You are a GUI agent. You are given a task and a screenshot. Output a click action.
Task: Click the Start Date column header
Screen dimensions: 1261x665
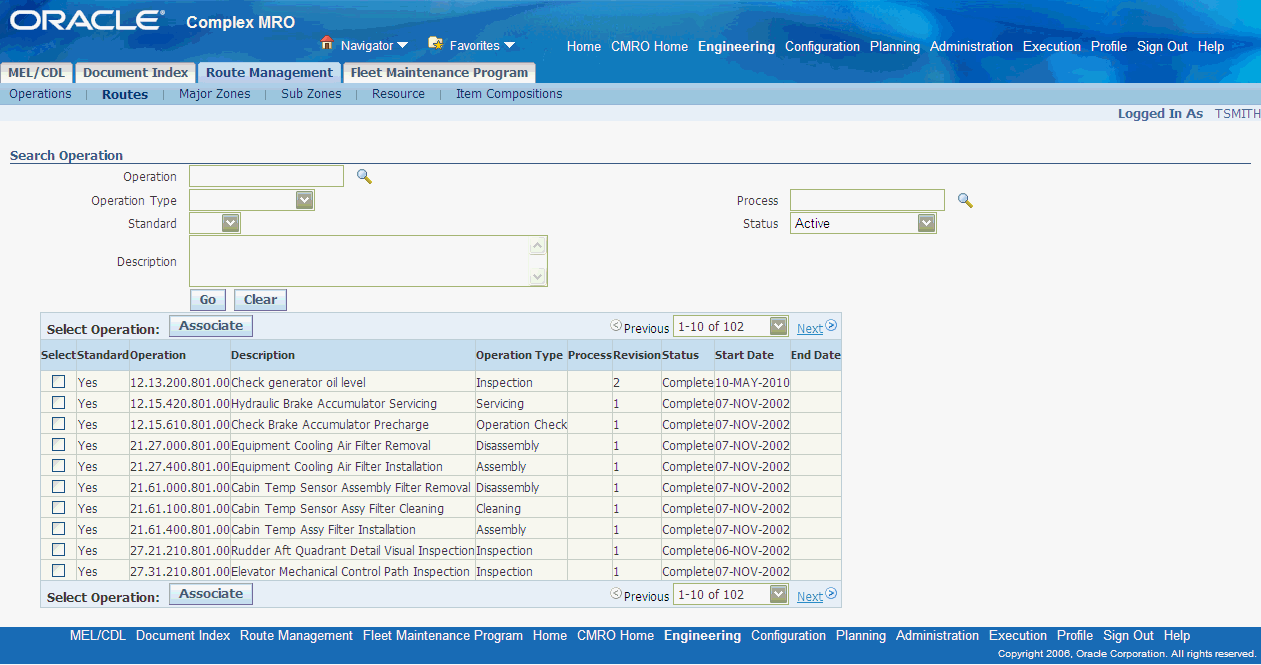pyautogui.click(x=744, y=355)
